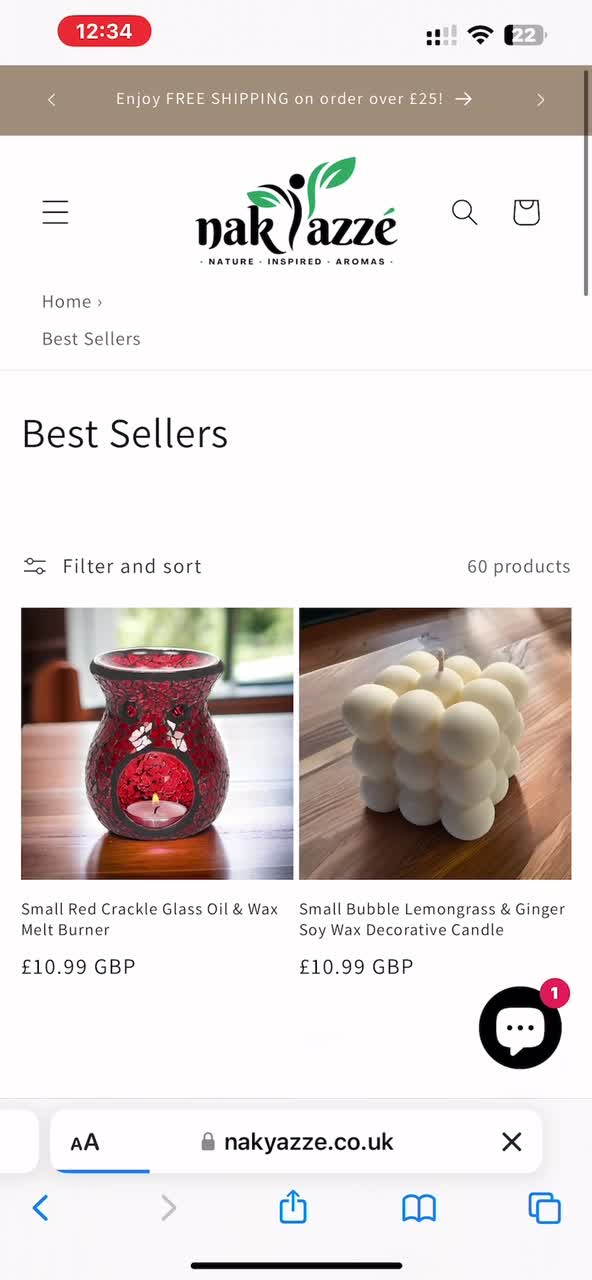Tap the search magnifier icon
The image size is (592, 1280).
[x=464, y=212]
